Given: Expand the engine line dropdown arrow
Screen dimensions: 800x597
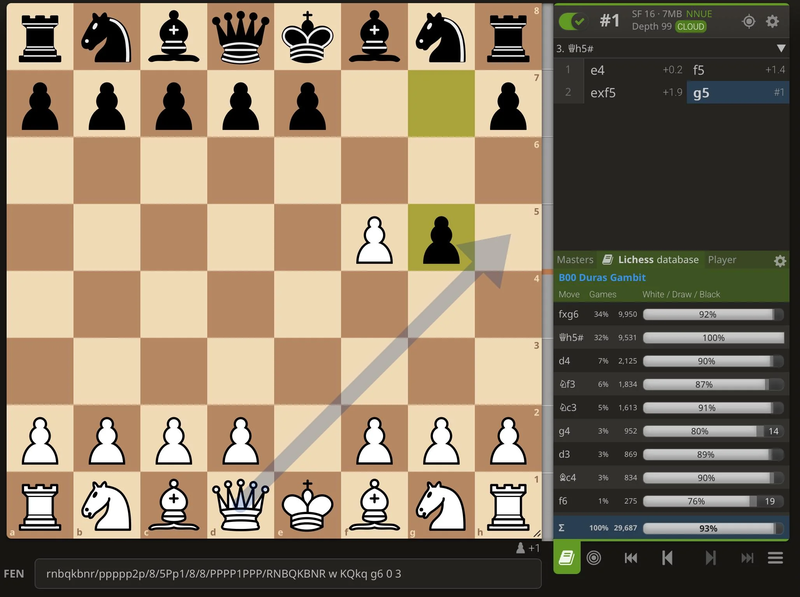Looking at the screenshot, I should [x=781, y=48].
